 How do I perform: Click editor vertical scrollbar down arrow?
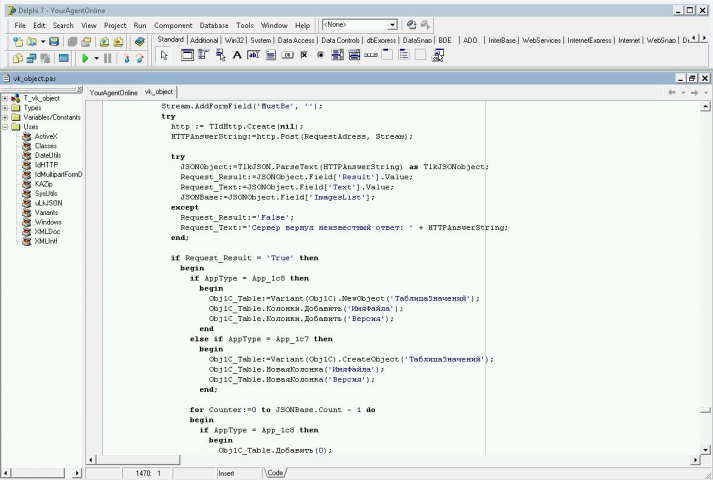(x=705, y=450)
